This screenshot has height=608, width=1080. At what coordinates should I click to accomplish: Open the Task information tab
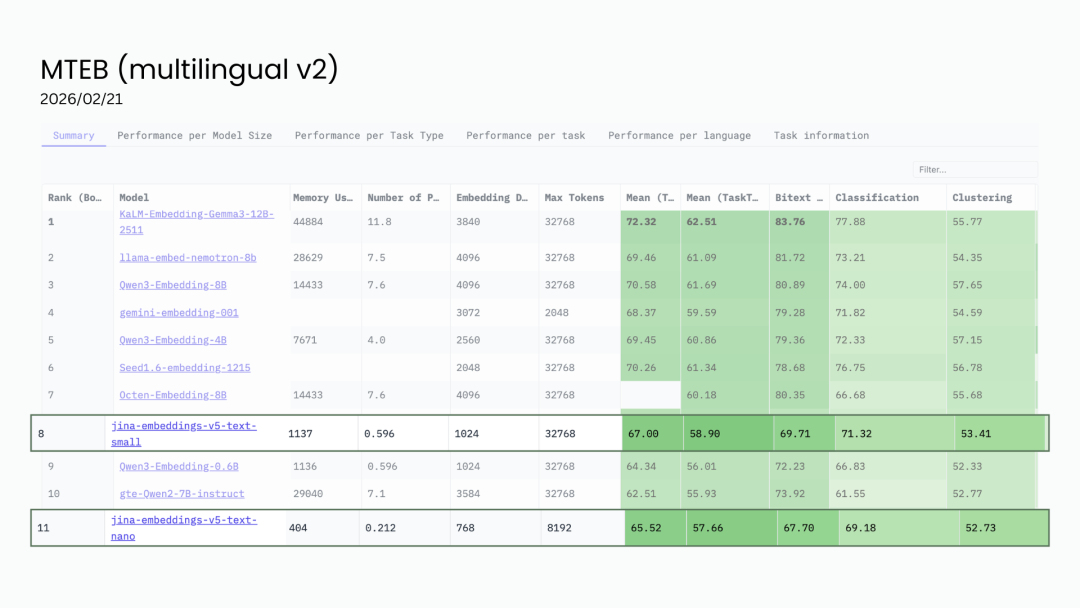821,136
